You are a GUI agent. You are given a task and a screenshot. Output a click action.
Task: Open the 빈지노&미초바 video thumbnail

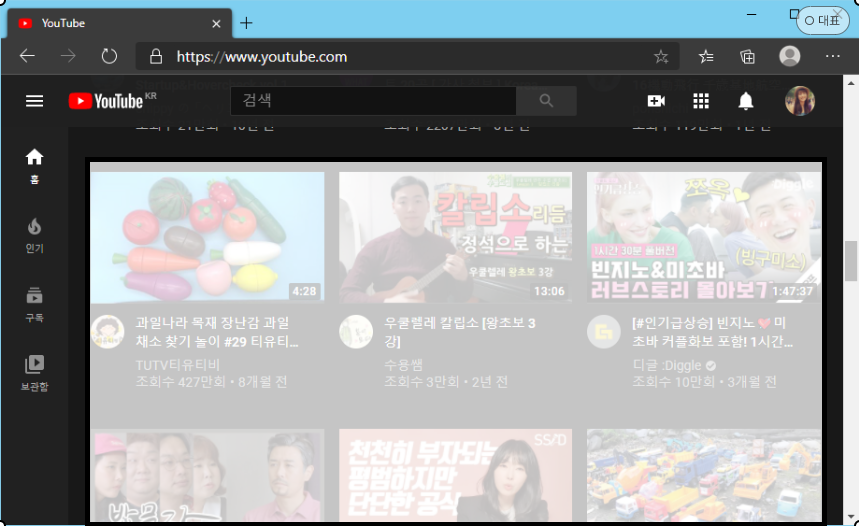(704, 238)
